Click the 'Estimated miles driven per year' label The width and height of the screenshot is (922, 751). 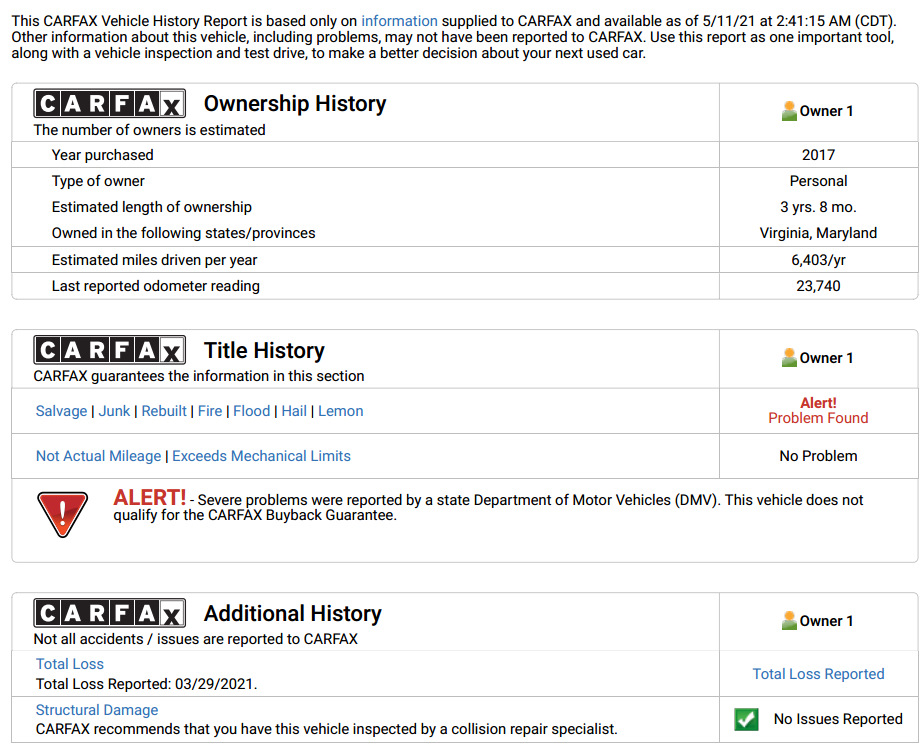155,260
